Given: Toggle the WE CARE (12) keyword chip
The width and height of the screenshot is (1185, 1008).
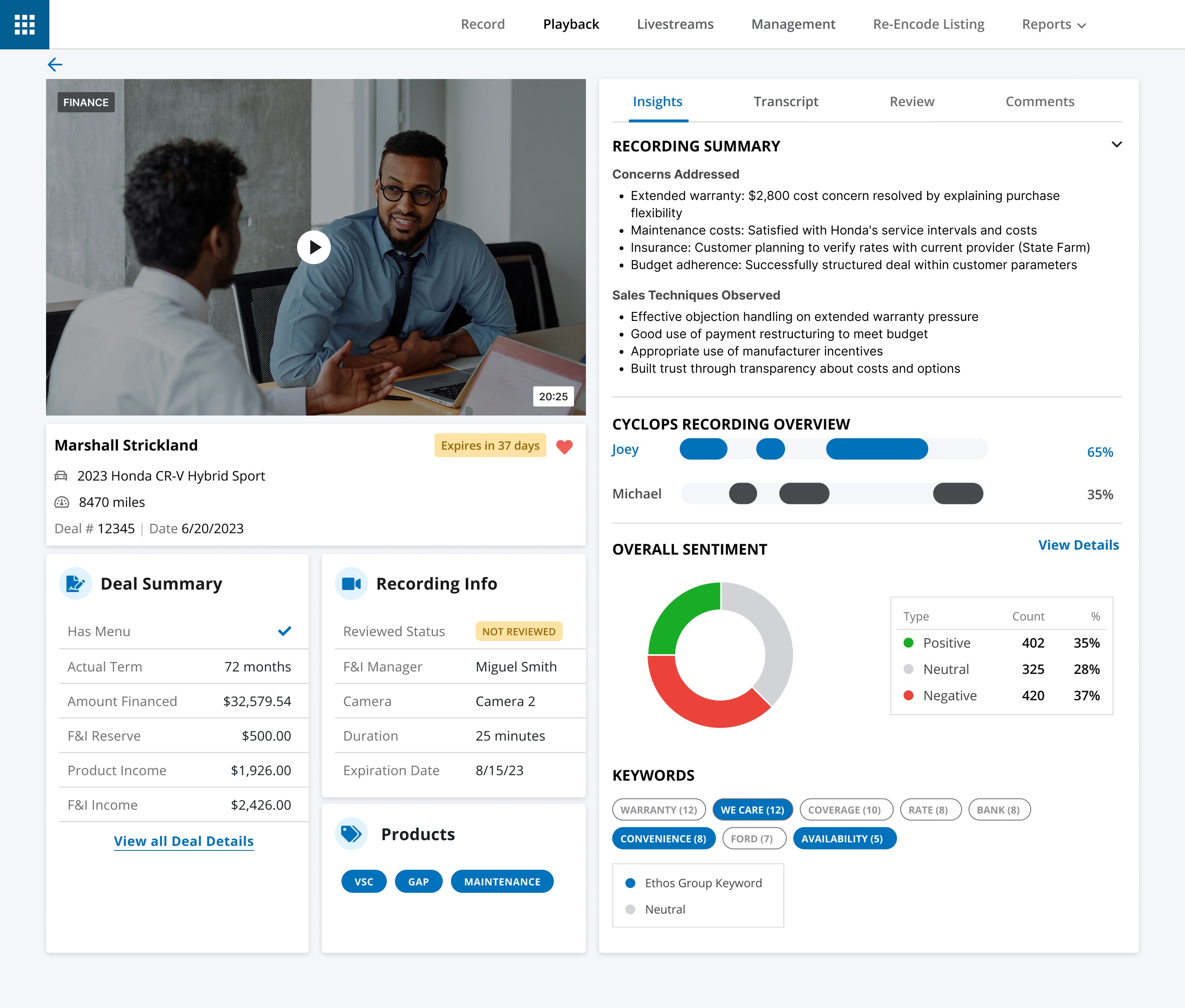Looking at the screenshot, I should pyautogui.click(x=752, y=810).
